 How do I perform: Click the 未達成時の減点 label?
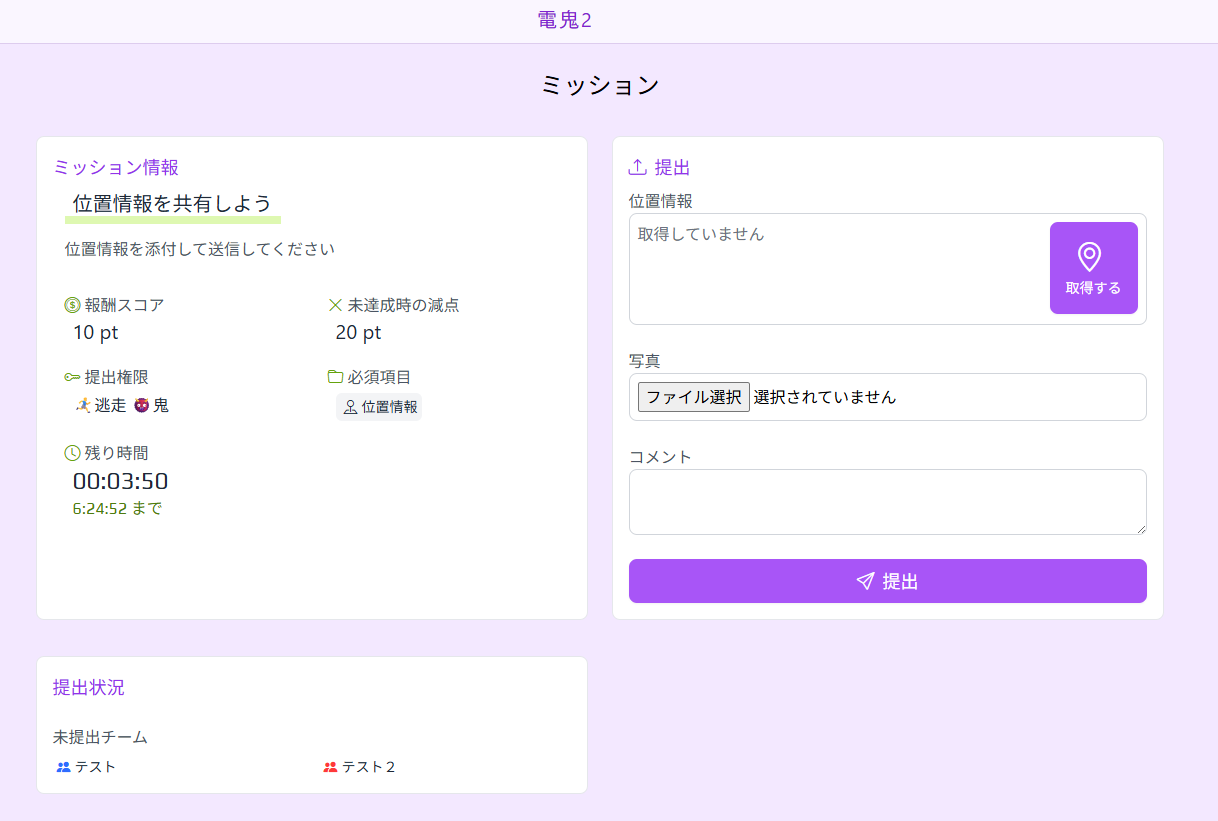[x=404, y=305]
